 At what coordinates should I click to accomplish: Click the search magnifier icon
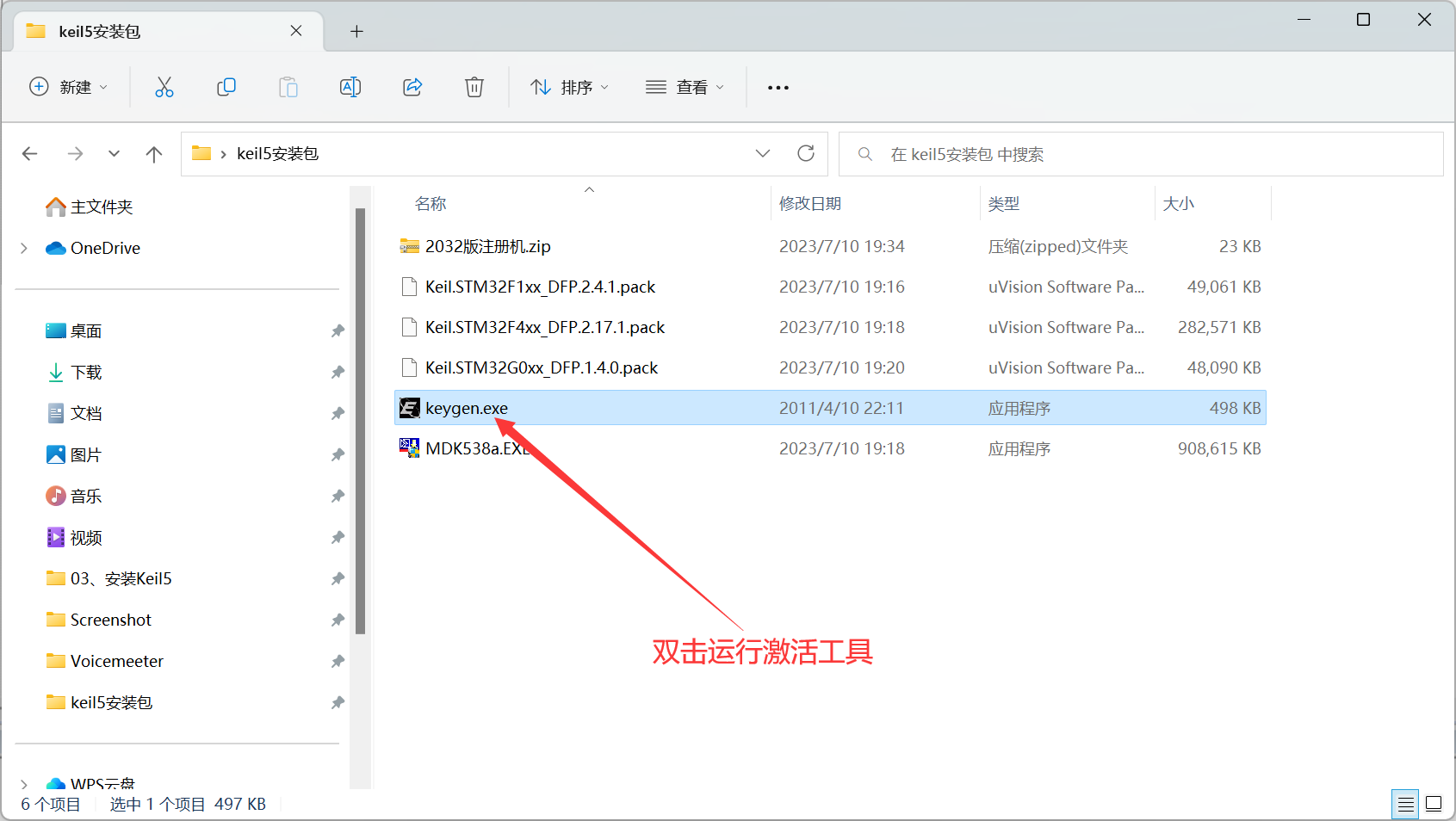point(865,154)
